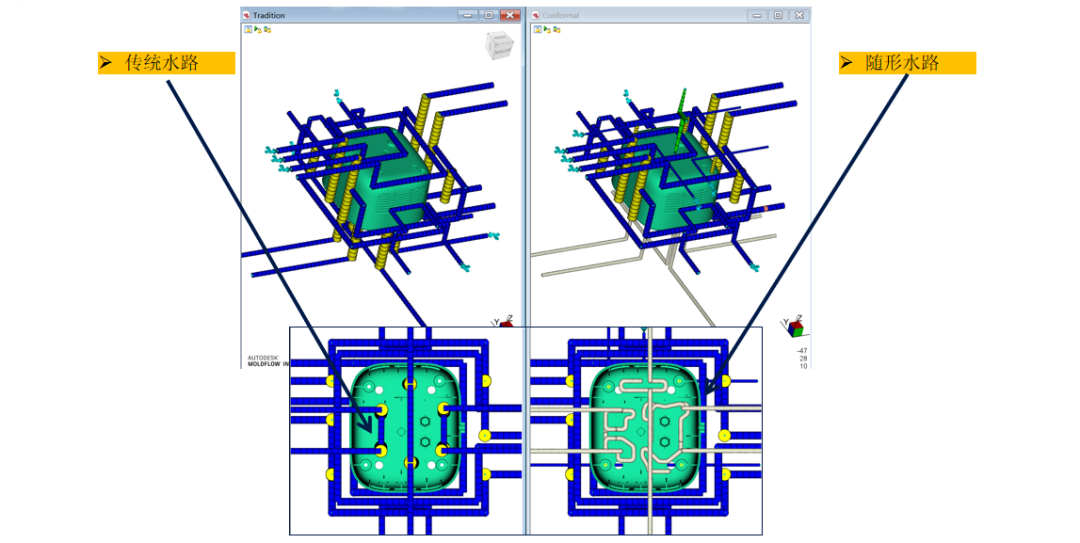Click the bottom-right conformal cooling top-view image

[645, 430]
